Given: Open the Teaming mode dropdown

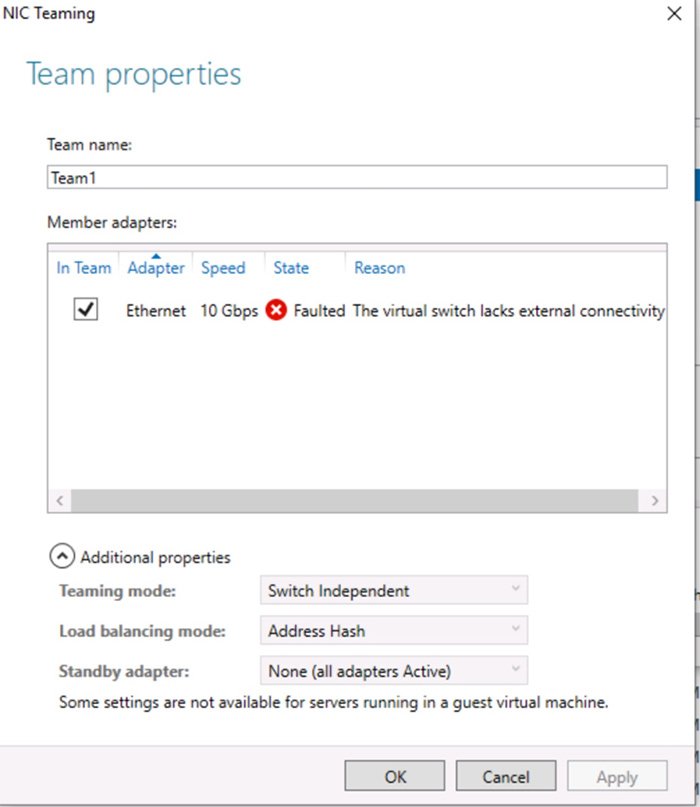Looking at the screenshot, I should (393, 591).
